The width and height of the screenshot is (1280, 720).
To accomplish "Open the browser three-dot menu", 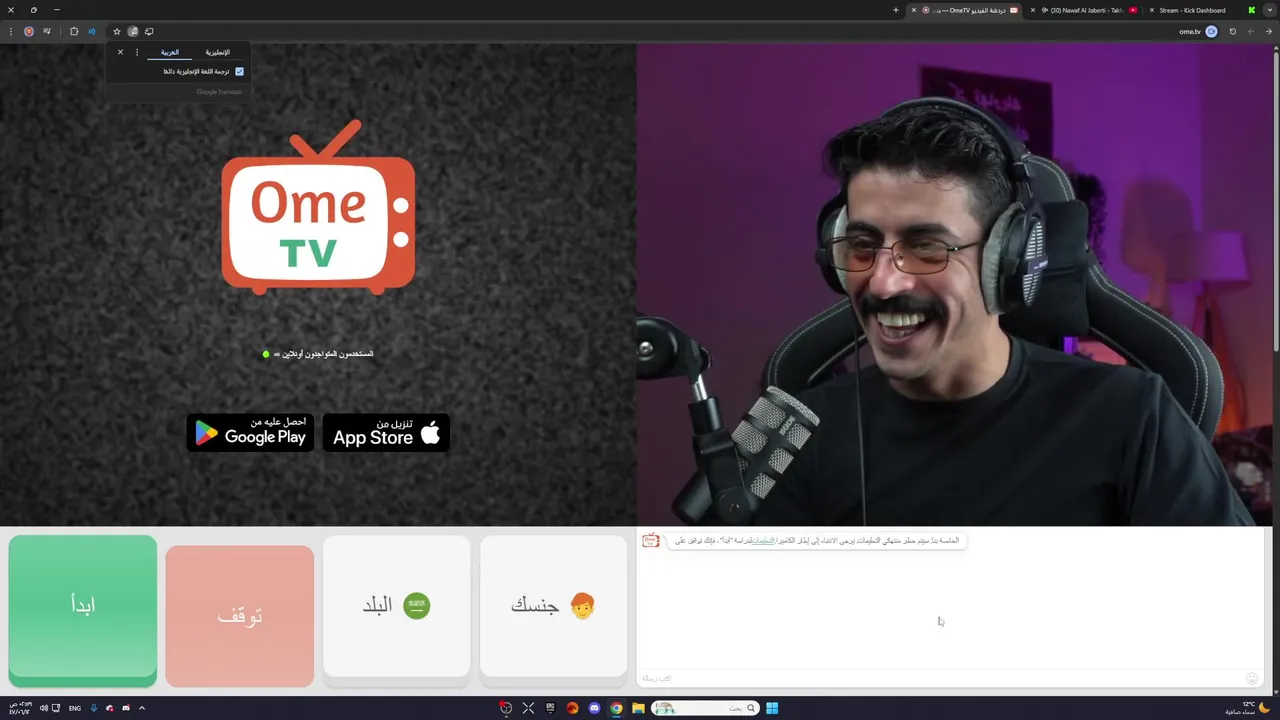I will [11, 31].
